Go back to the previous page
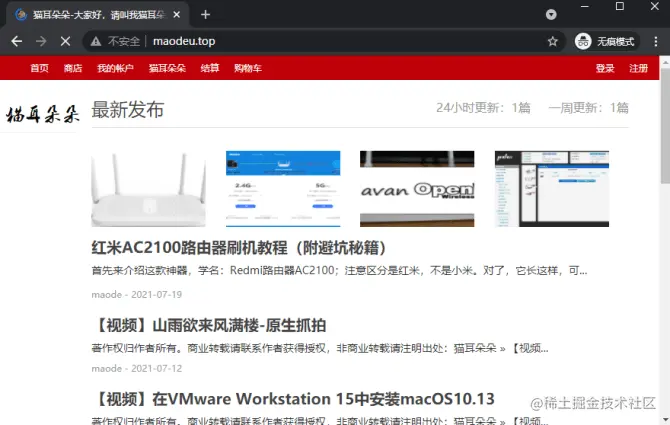The height and width of the screenshot is (425, 670). 17,41
